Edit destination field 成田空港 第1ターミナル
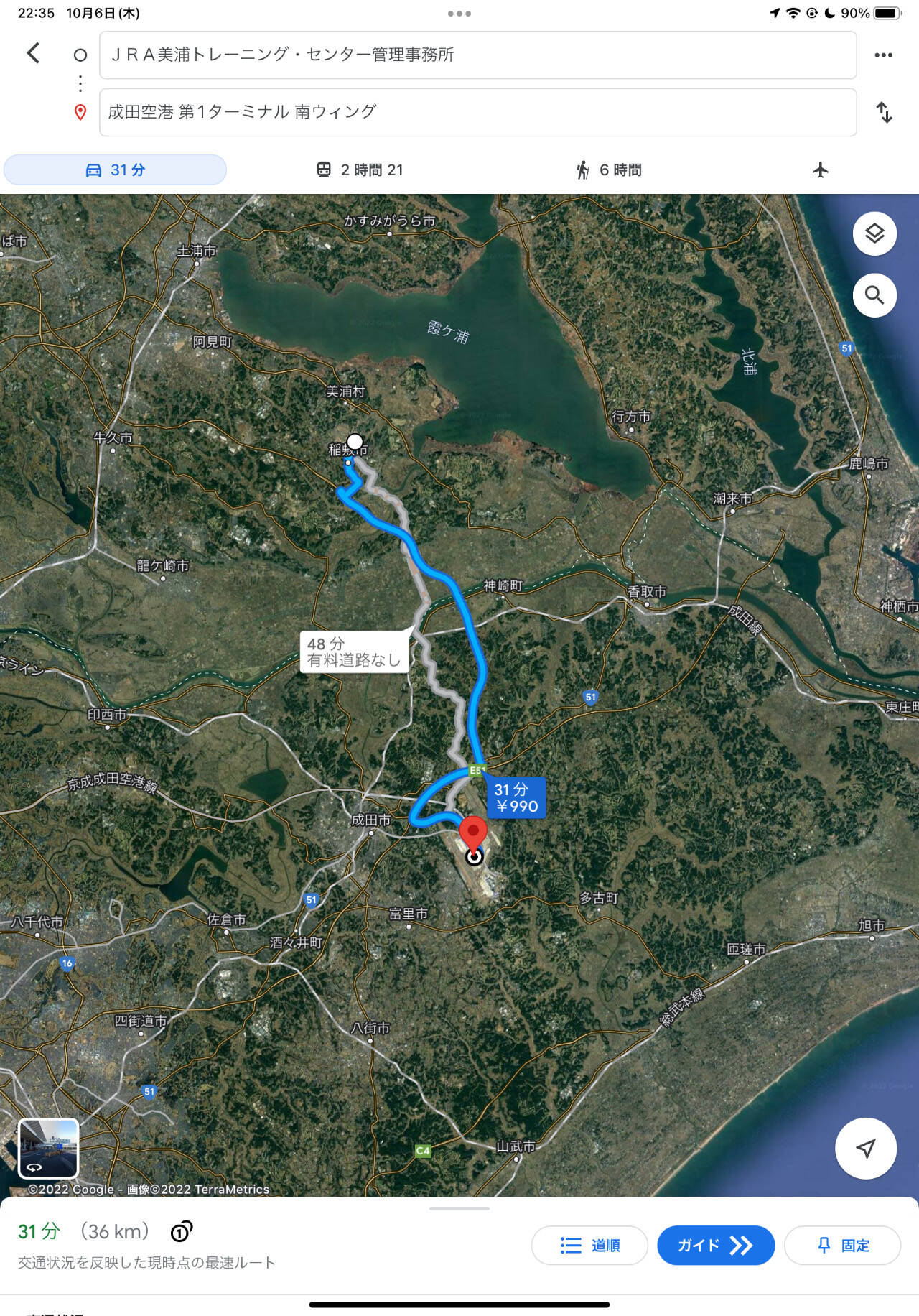919x1316 pixels. pyautogui.click(x=477, y=113)
